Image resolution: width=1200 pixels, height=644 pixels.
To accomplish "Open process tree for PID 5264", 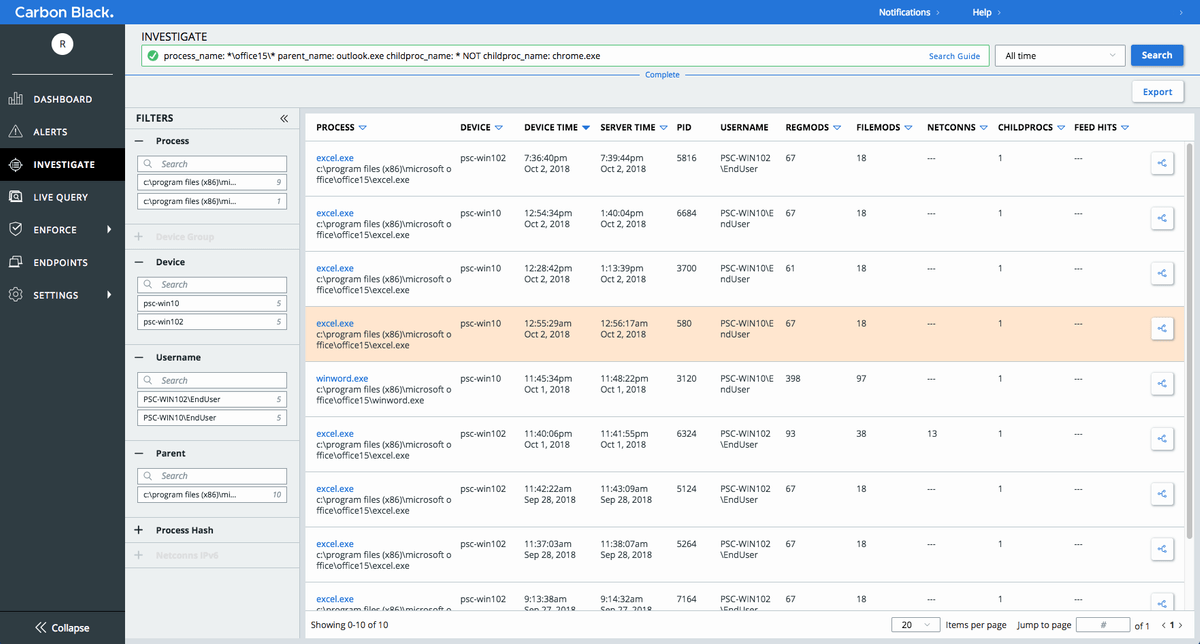I will pyautogui.click(x=1162, y=549).
